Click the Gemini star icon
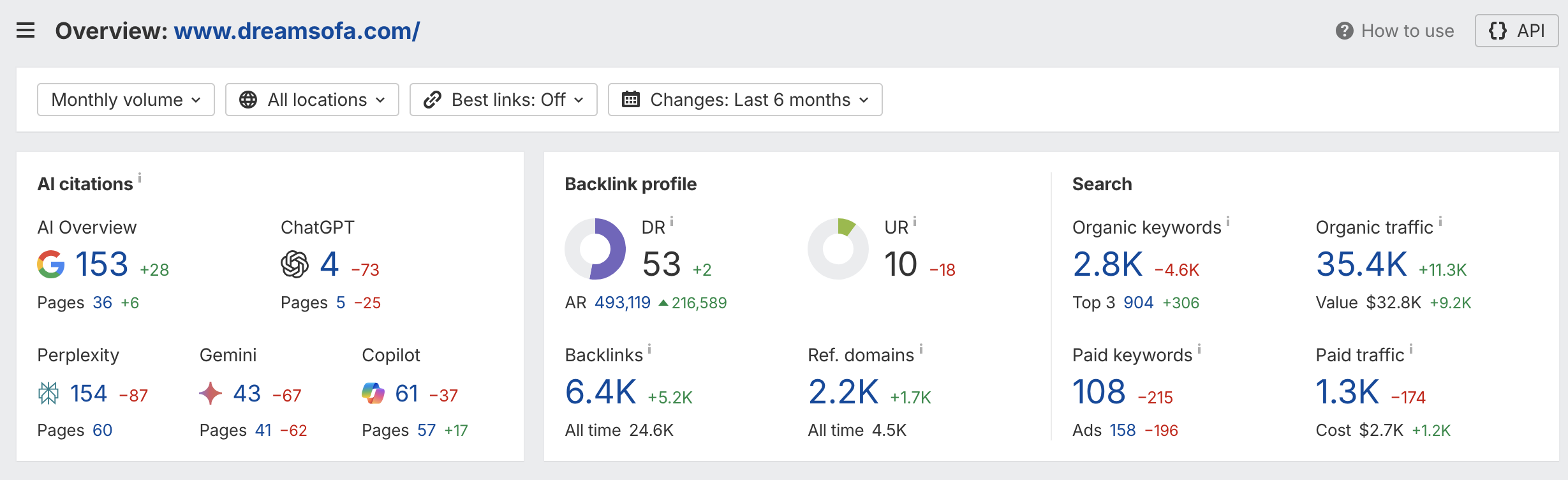 coord(211,394)
